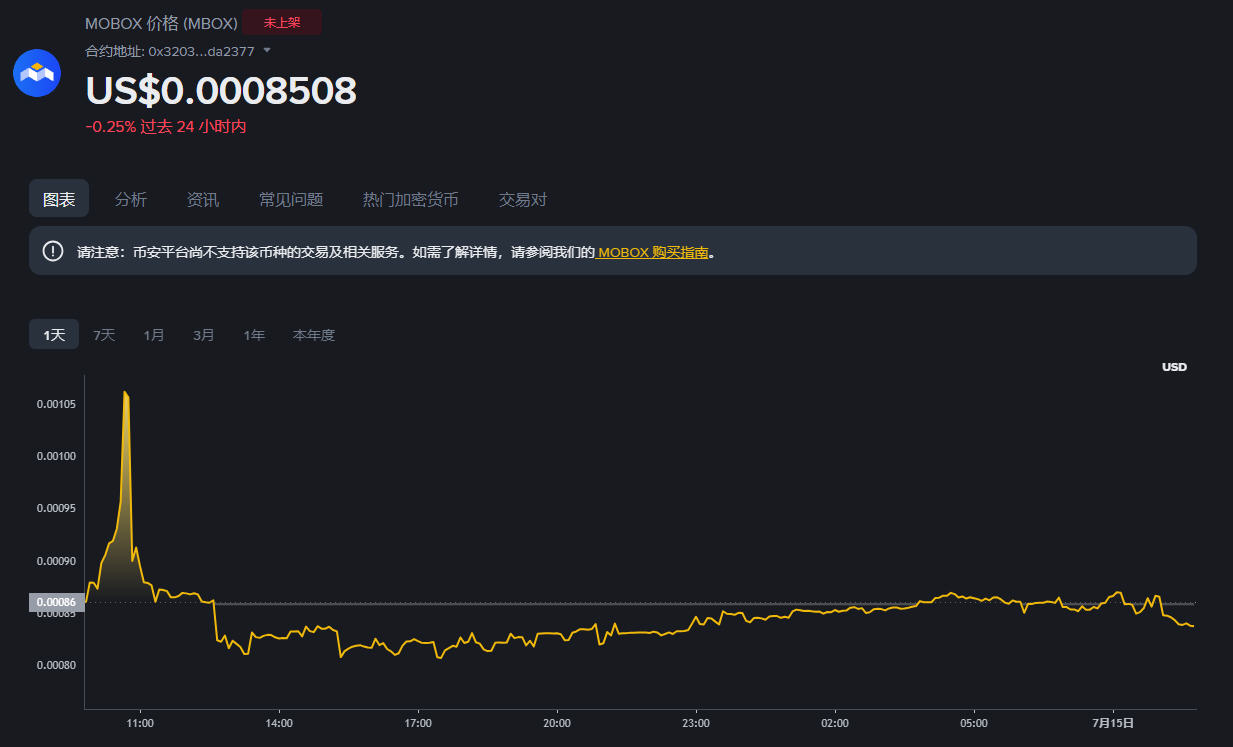Switch chart range to 3月
The width and height of the screenshot is (1233, 747).
tap(204, 335)
